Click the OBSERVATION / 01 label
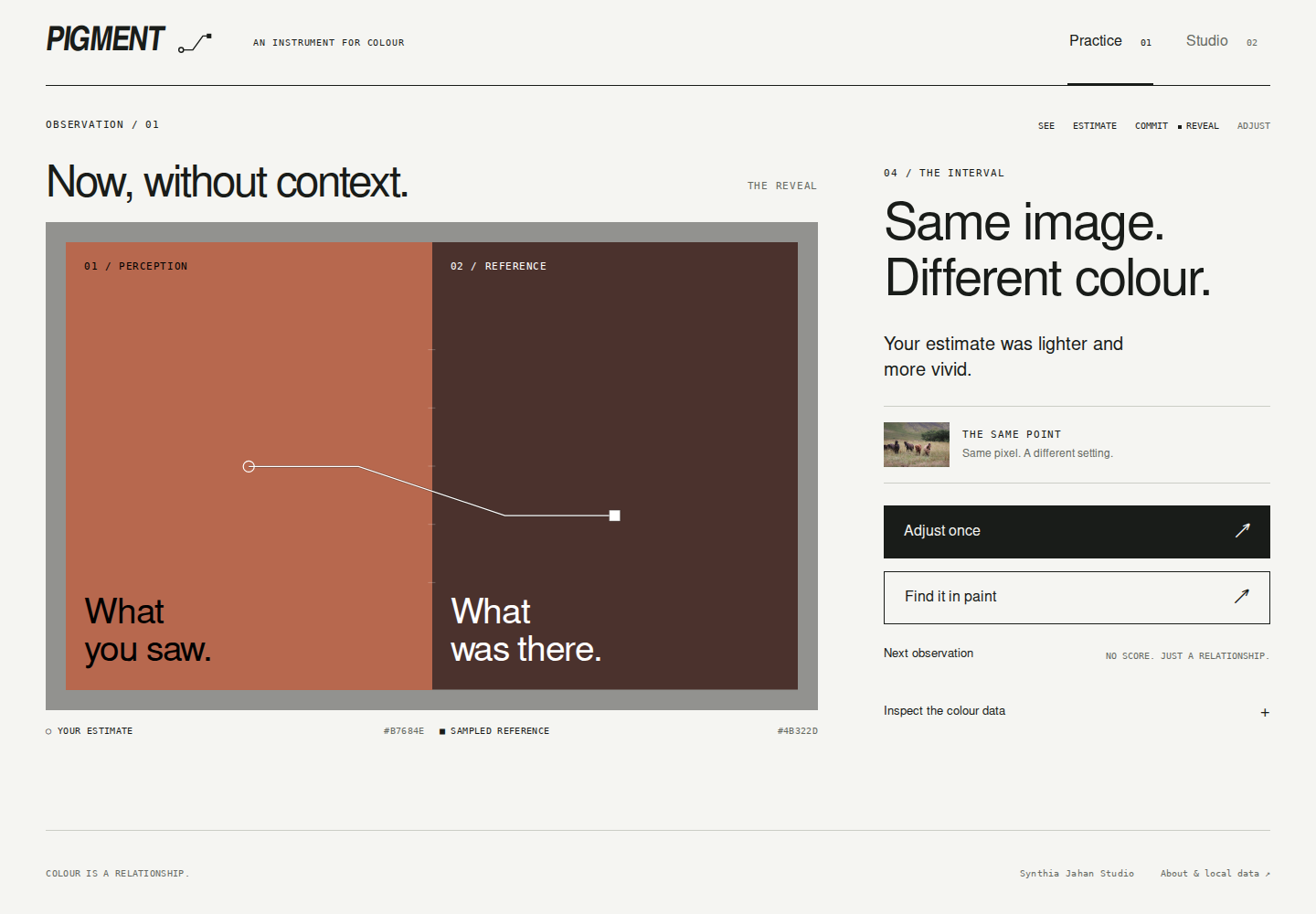The image size is (1316, 914). 102,125
